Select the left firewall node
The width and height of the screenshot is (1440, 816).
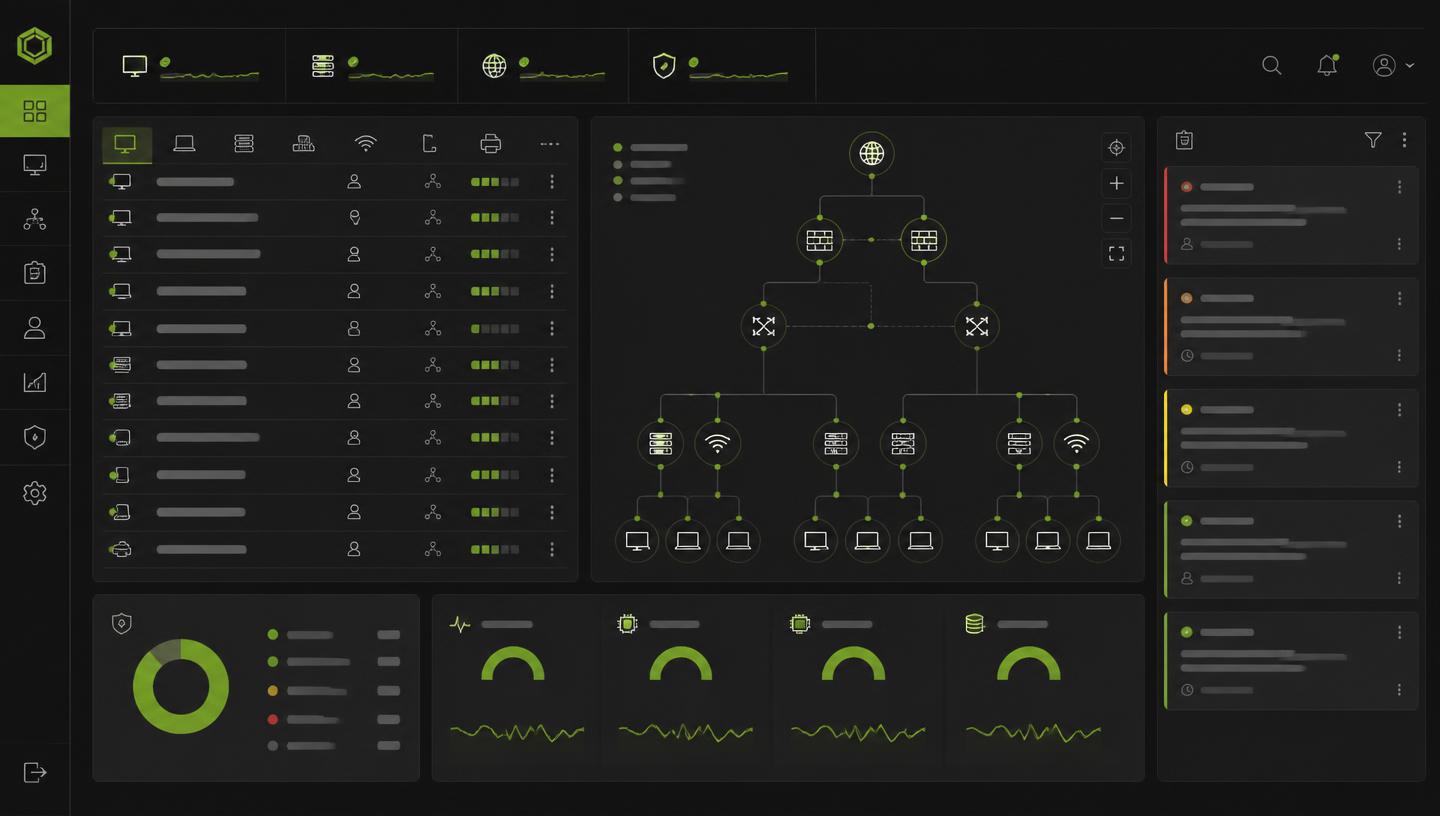(820, 240)
